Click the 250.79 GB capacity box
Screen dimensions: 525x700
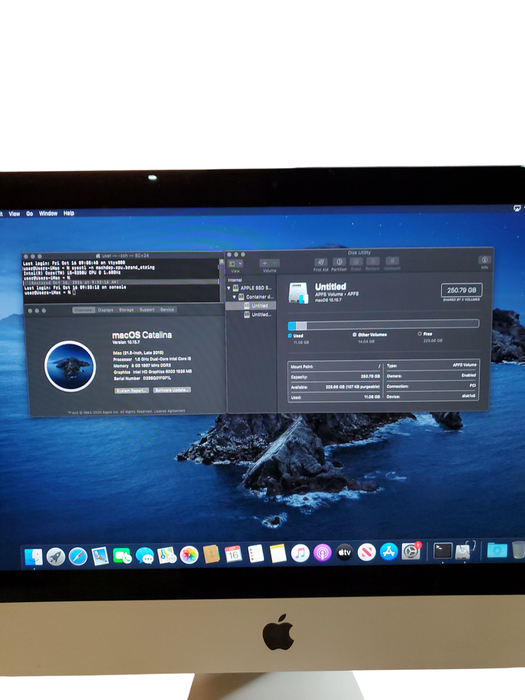462,290
